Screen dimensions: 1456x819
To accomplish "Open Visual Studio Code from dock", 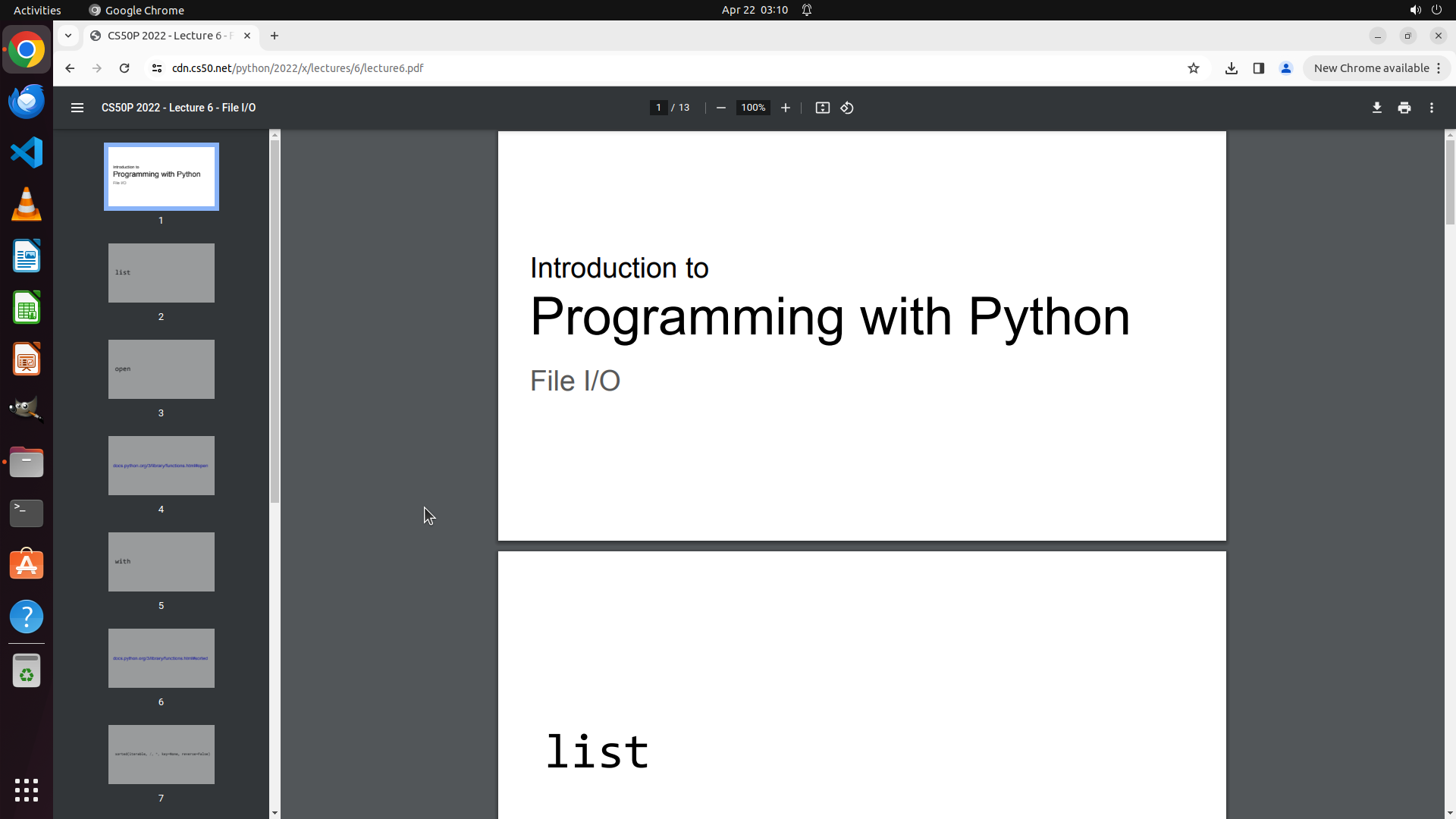I will tap(27, 152).
